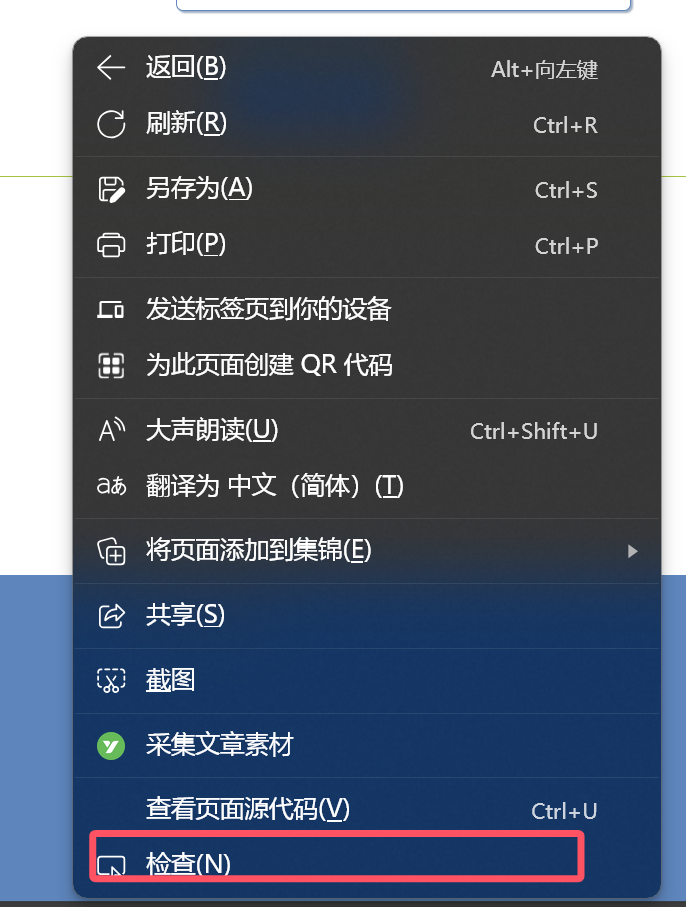Click the add-to-collections icon
686x907 pixels.
click(111, 551)
